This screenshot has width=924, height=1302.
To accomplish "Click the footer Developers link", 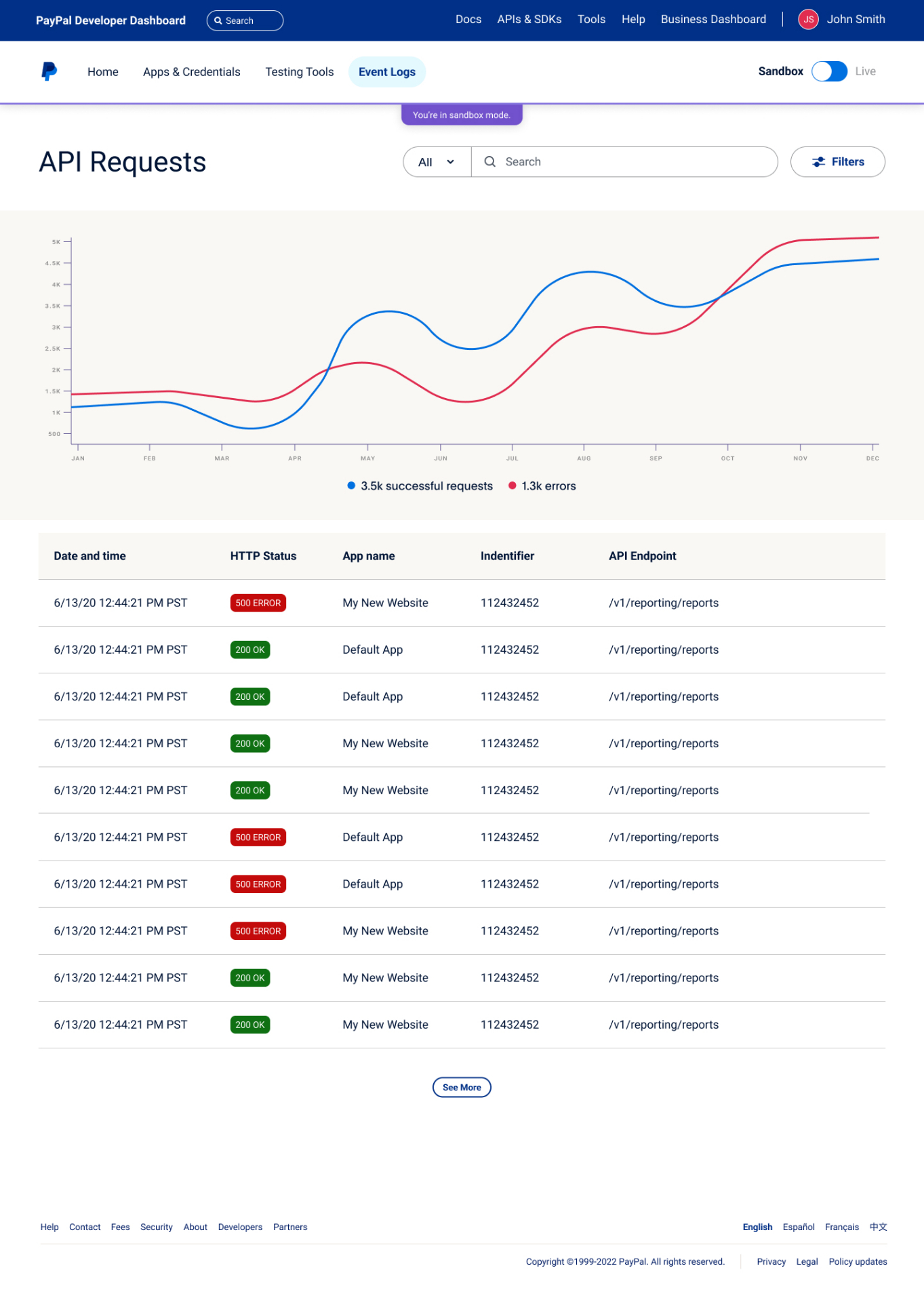I will tap(240, 1227).
